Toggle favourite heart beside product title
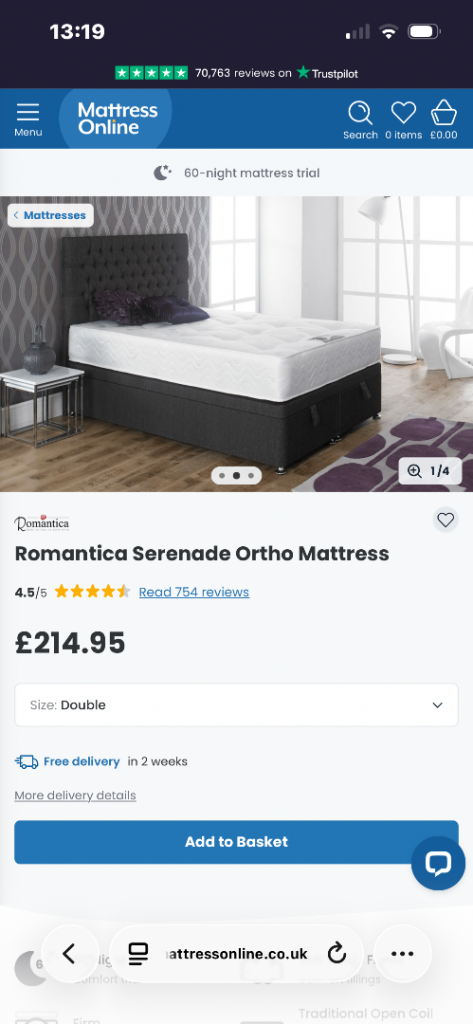 coord(446,520)
